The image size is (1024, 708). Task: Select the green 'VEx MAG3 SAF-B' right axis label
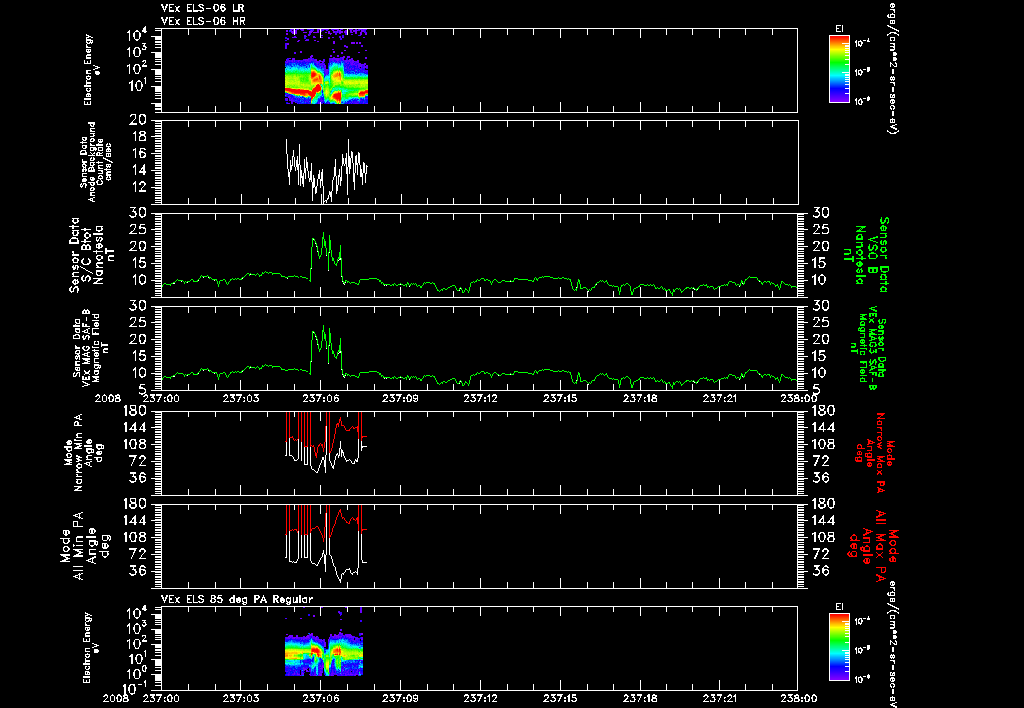[x=869, y=347]
